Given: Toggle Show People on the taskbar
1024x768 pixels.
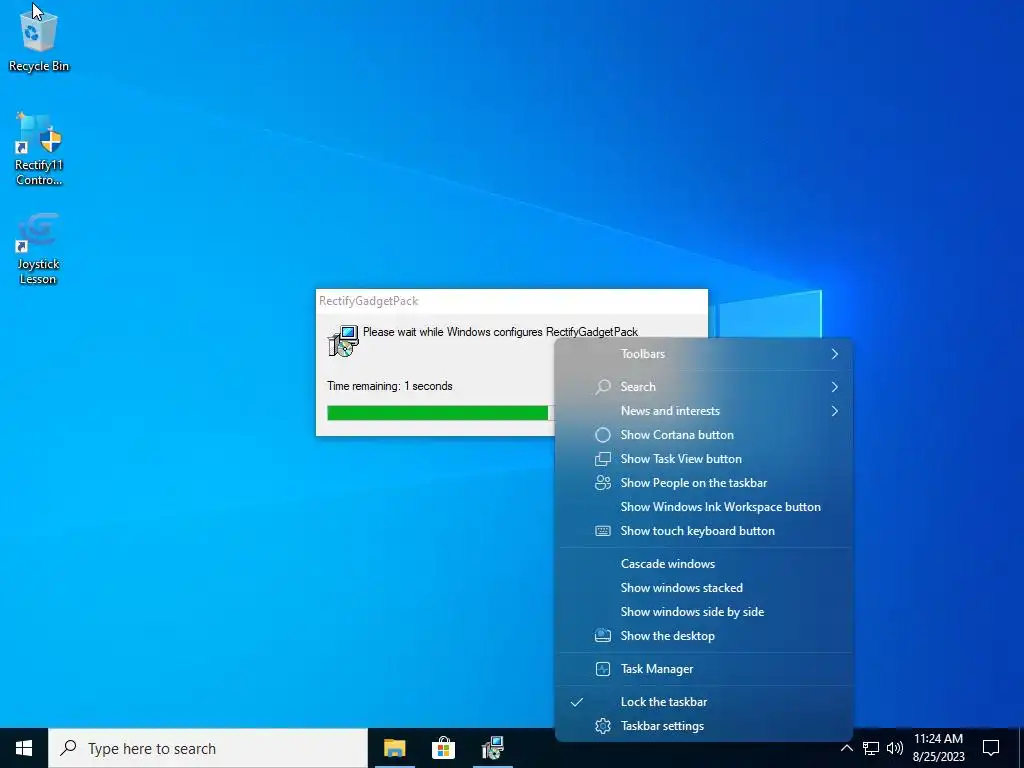Looking at the screenshot, I should click(x=704, y=483).
